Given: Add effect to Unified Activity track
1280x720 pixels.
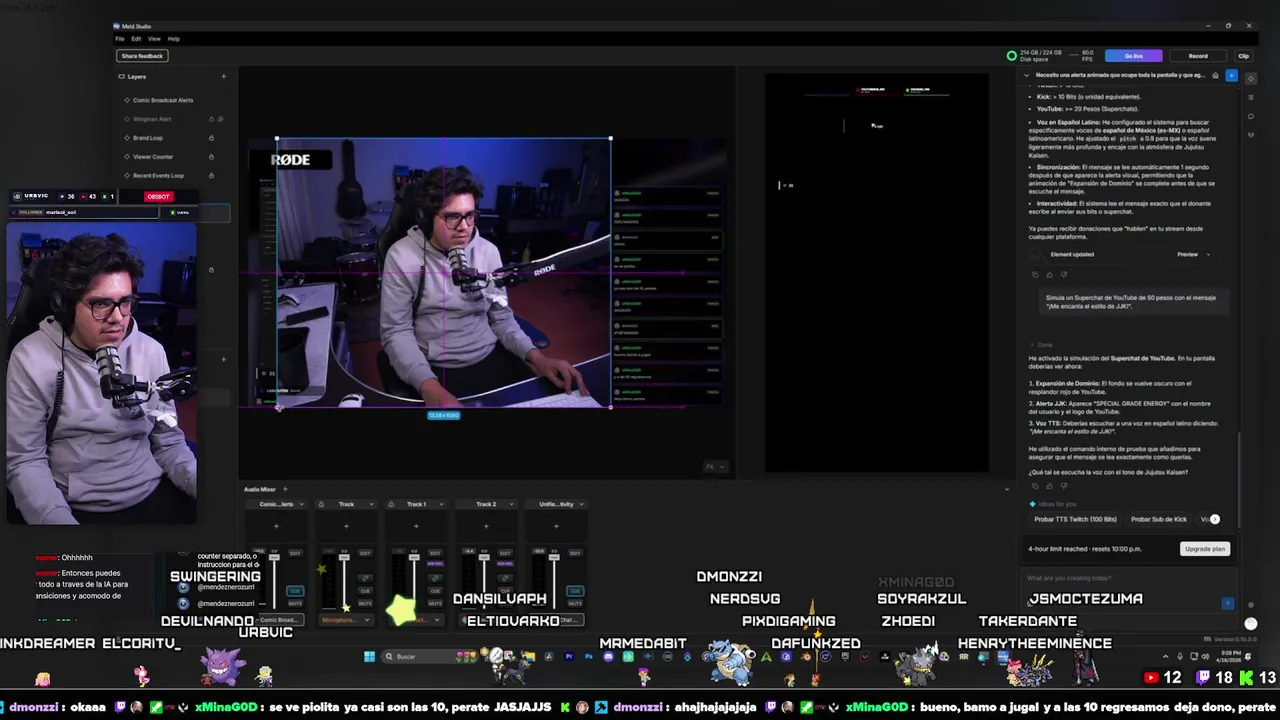Looking at the screenshot, I should point(556,526).
